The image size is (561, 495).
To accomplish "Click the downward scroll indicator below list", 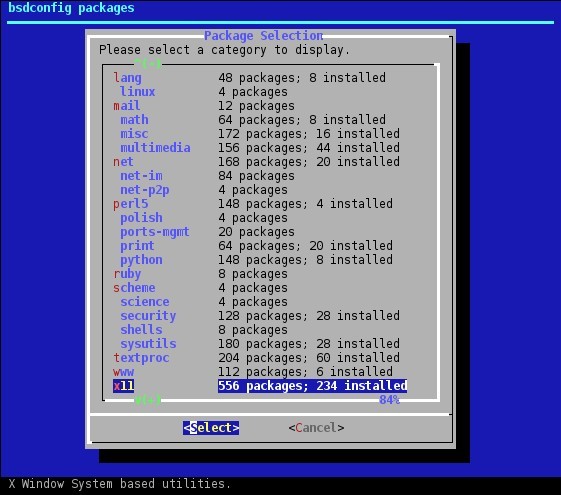I will [x=148, y=400].
